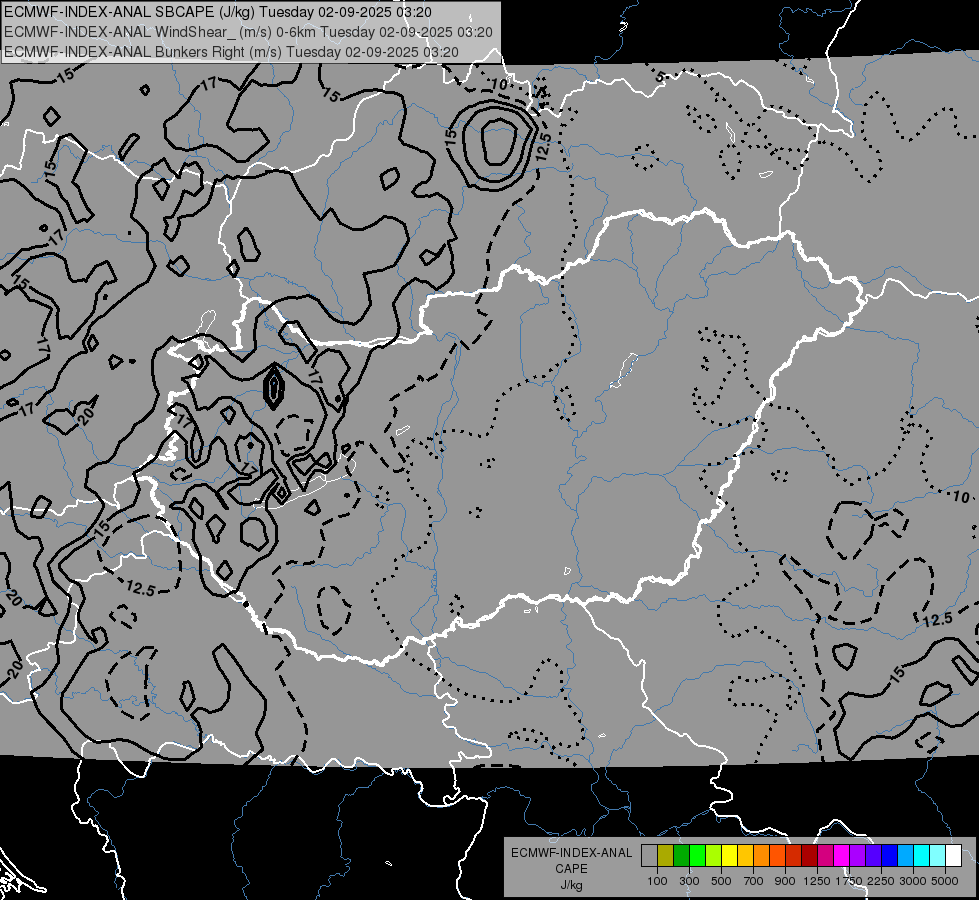Screen dimensions: 979x900
Task: Pick the purple legend swatch
Action: [x=858, y=856]
